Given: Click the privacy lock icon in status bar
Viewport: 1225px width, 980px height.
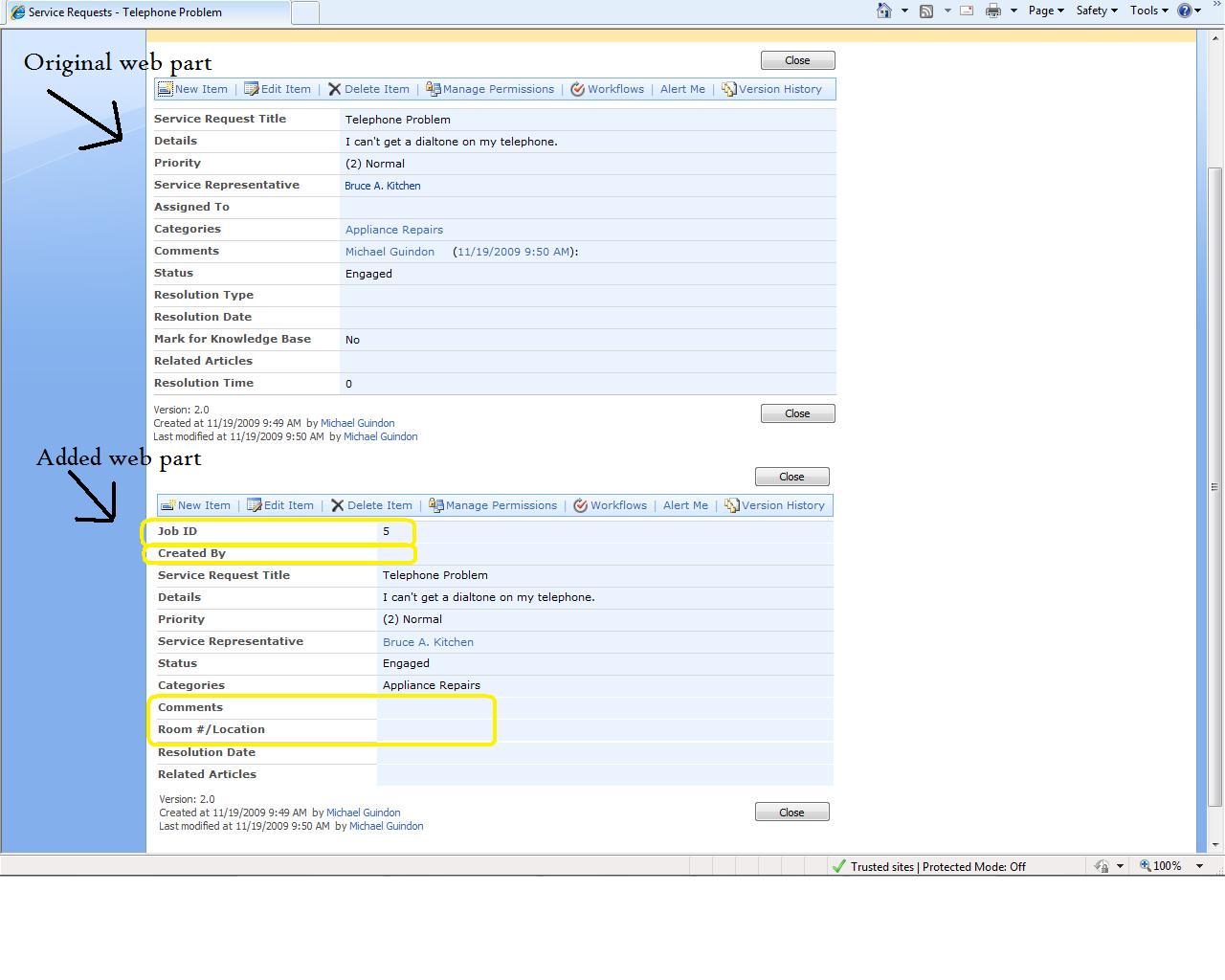Looking at the screenshot, I should pyautogui.click(x=1102, y=866).
